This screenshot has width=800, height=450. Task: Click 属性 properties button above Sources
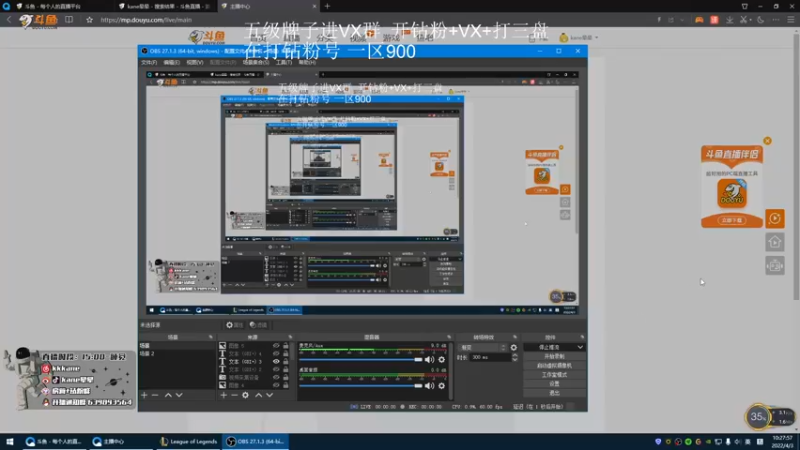click(x=235, y=325)
